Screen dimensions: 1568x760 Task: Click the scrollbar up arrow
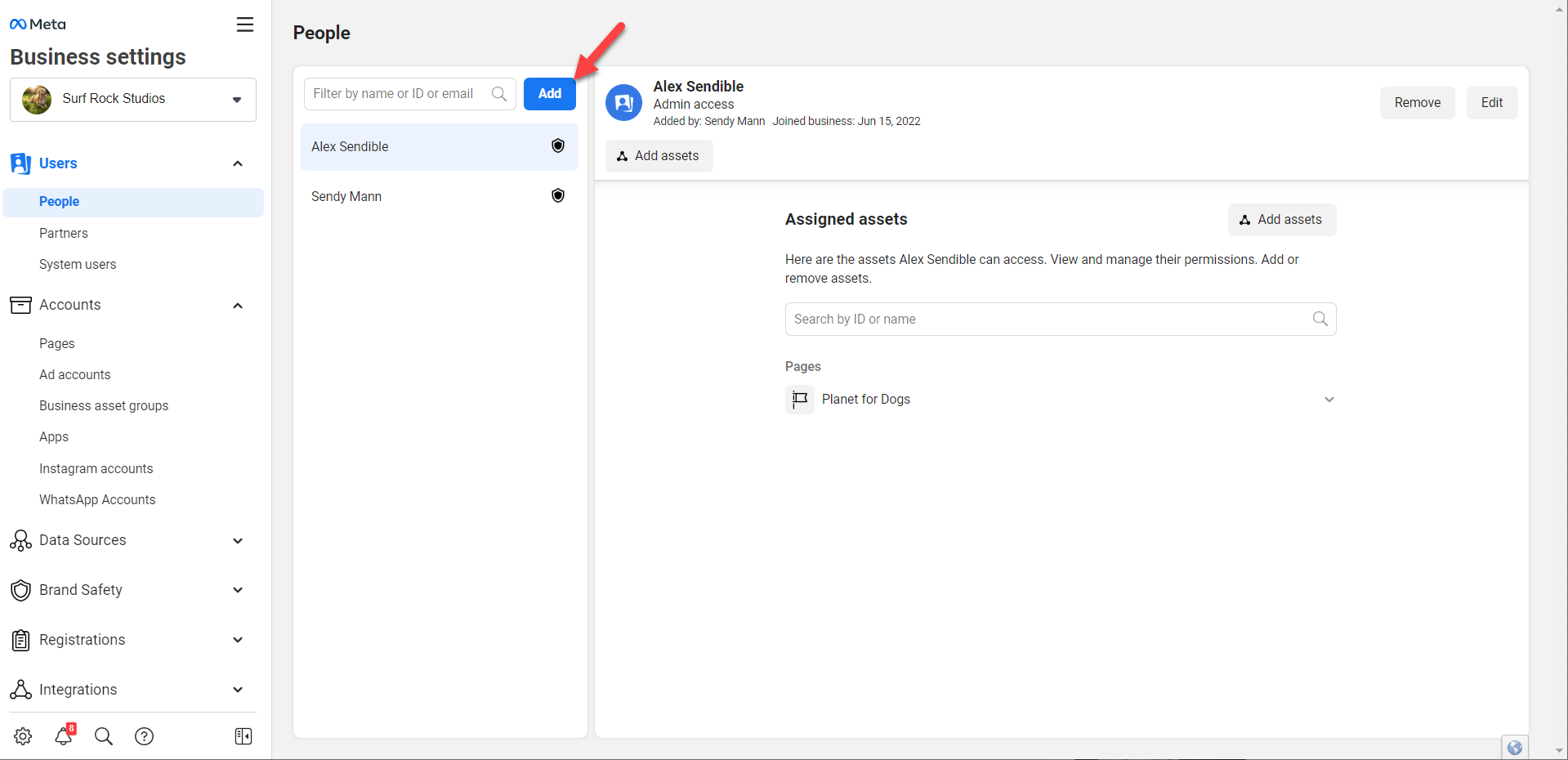click(x=1560, y=9)
